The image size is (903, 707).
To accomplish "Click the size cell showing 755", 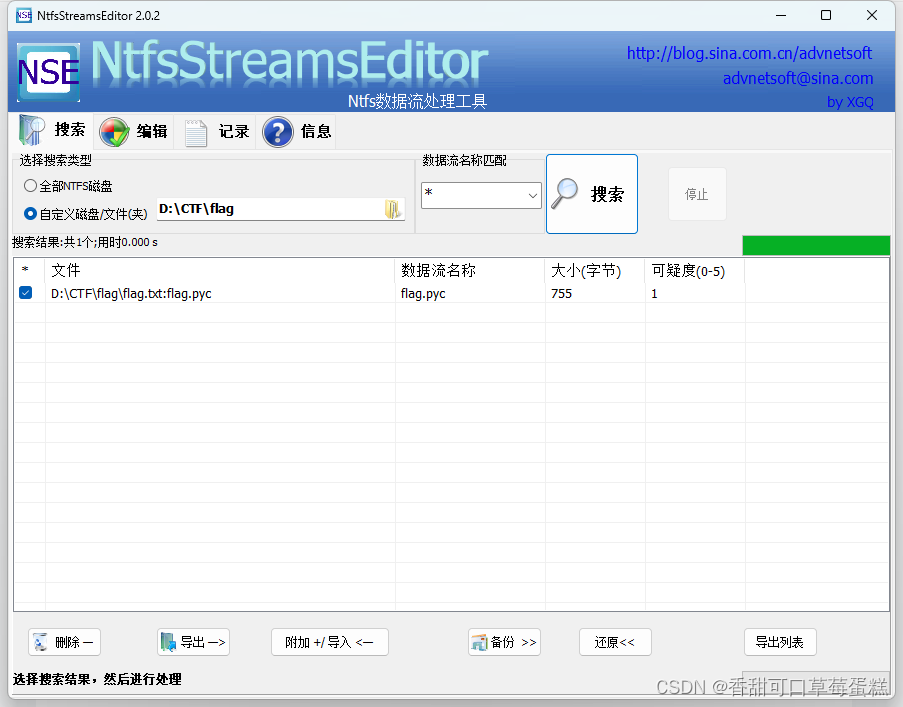I will [x=561, y=294].
